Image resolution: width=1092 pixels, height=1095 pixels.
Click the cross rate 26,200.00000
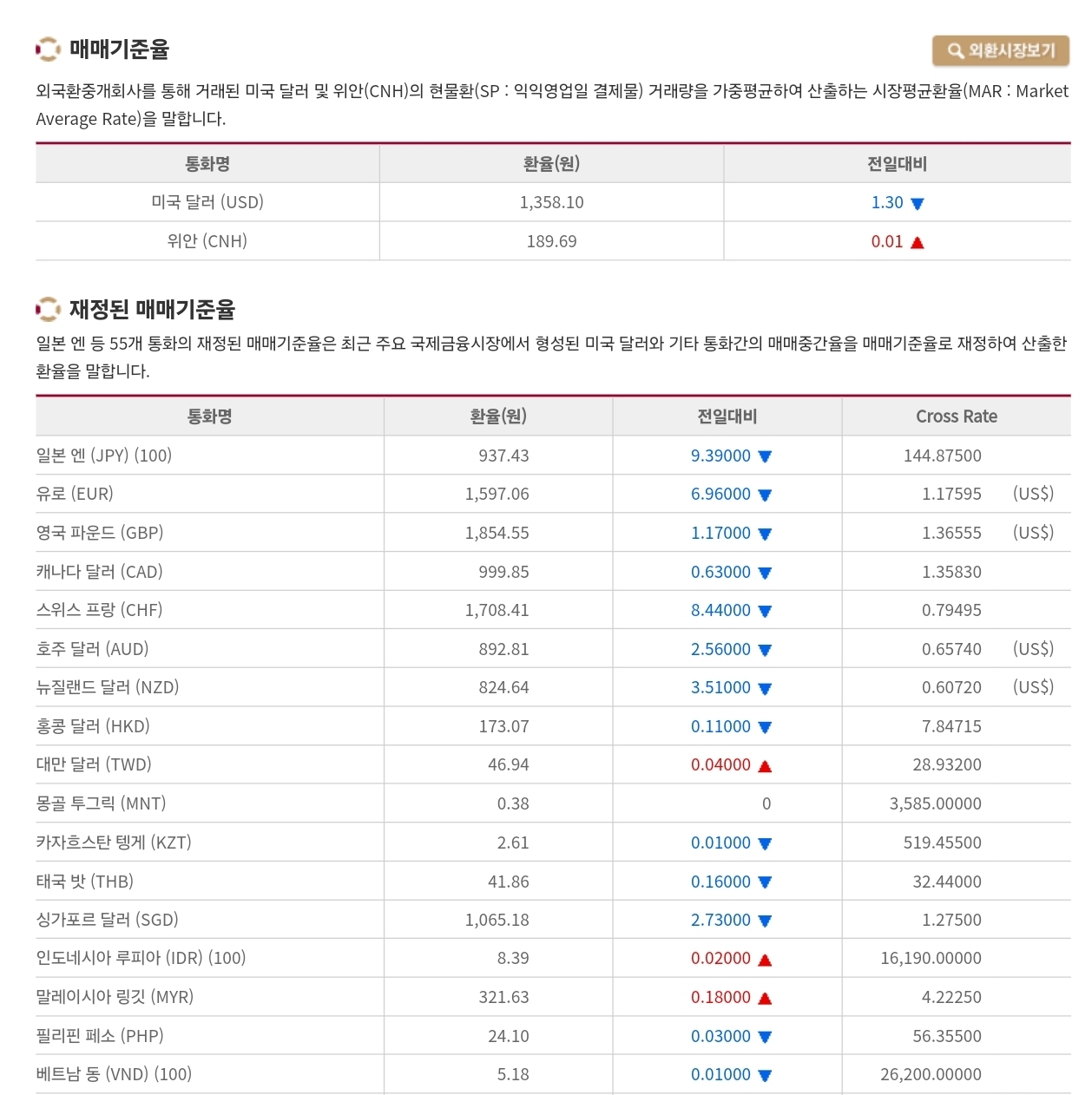[931, 1074]
